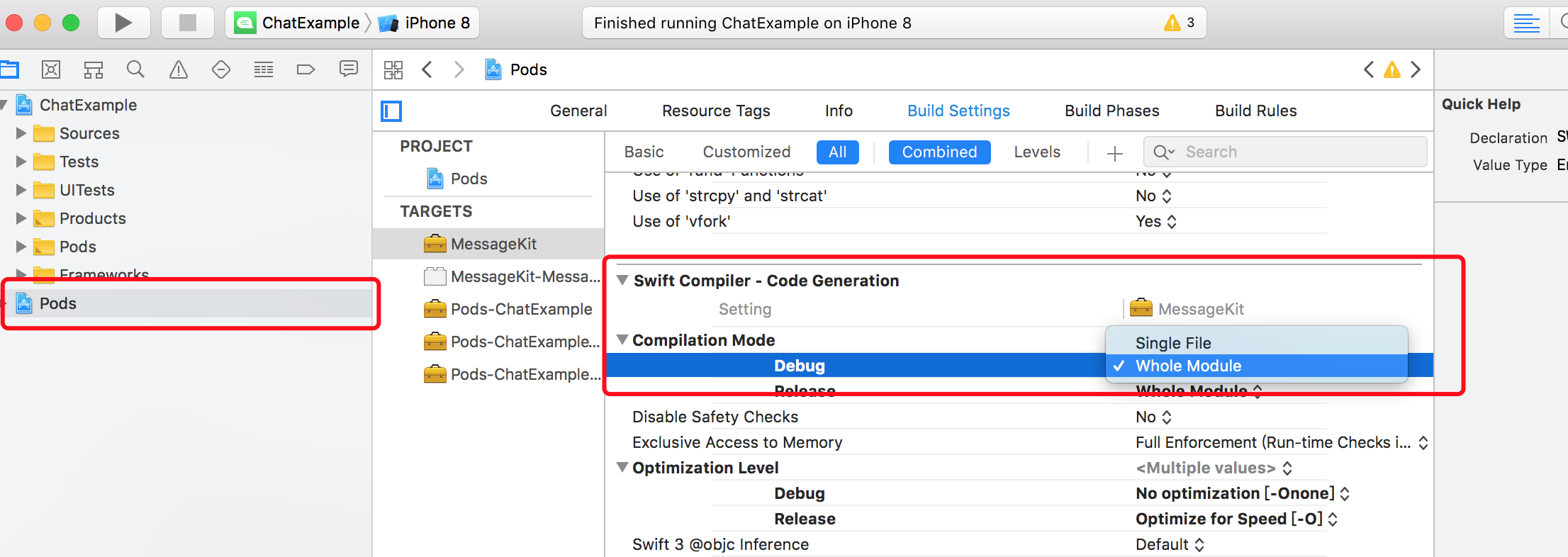Show issue warning in jump bar
The width and height of the screenshot is (1568, 557).
pyautogui.click(x=1392, y=69)
